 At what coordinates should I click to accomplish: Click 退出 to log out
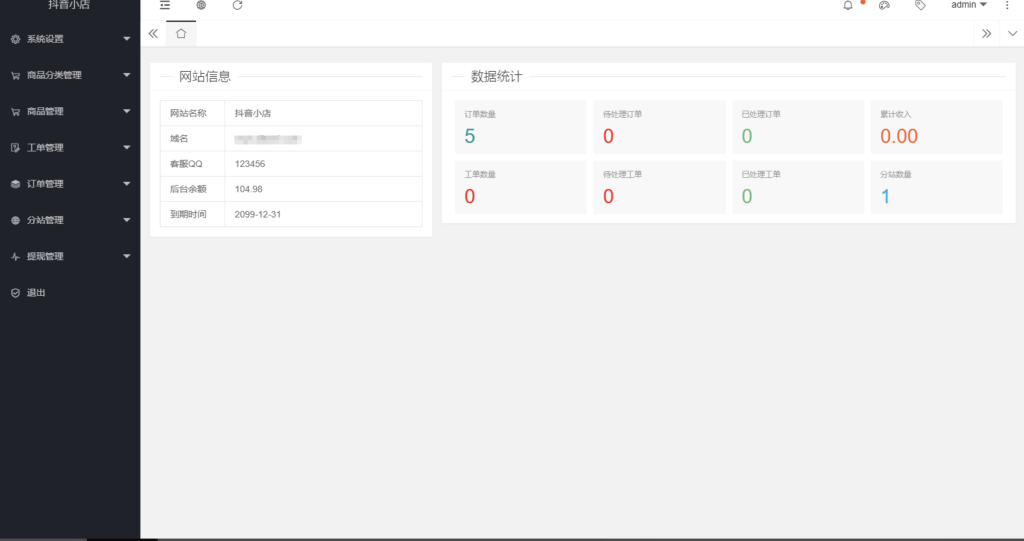tap(36, 293)
